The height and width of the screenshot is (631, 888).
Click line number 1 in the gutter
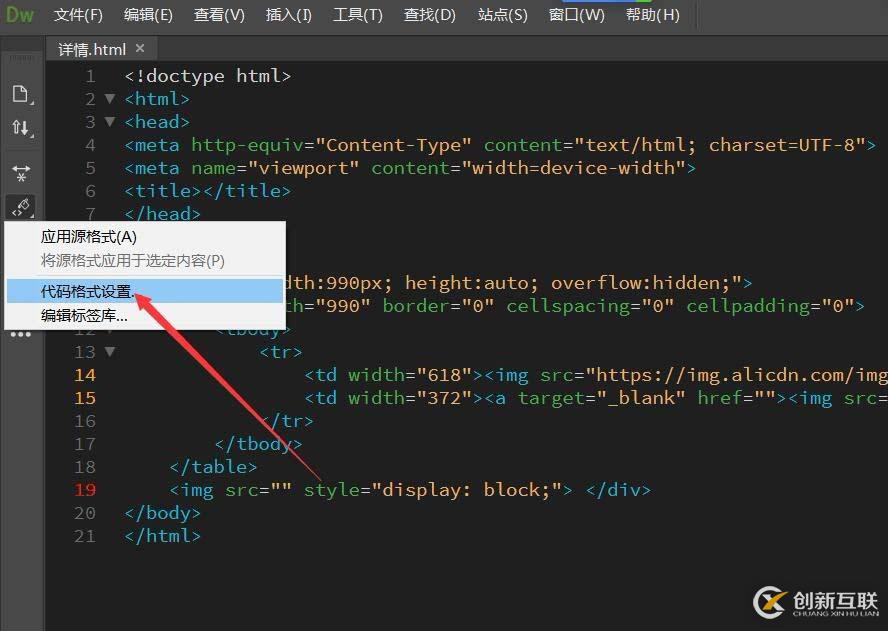click(x=91, y=76)
